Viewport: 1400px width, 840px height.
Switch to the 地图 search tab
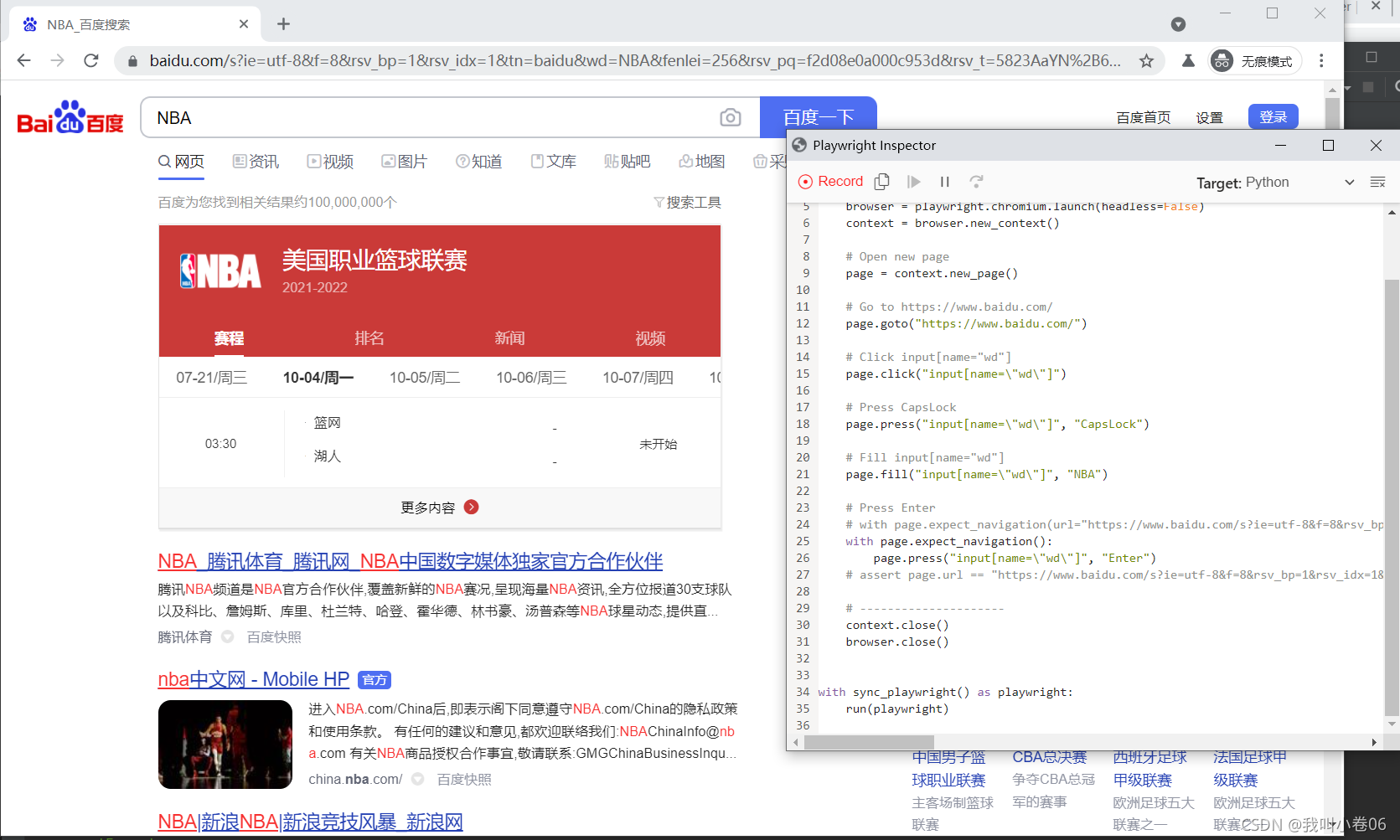point(701,162)
